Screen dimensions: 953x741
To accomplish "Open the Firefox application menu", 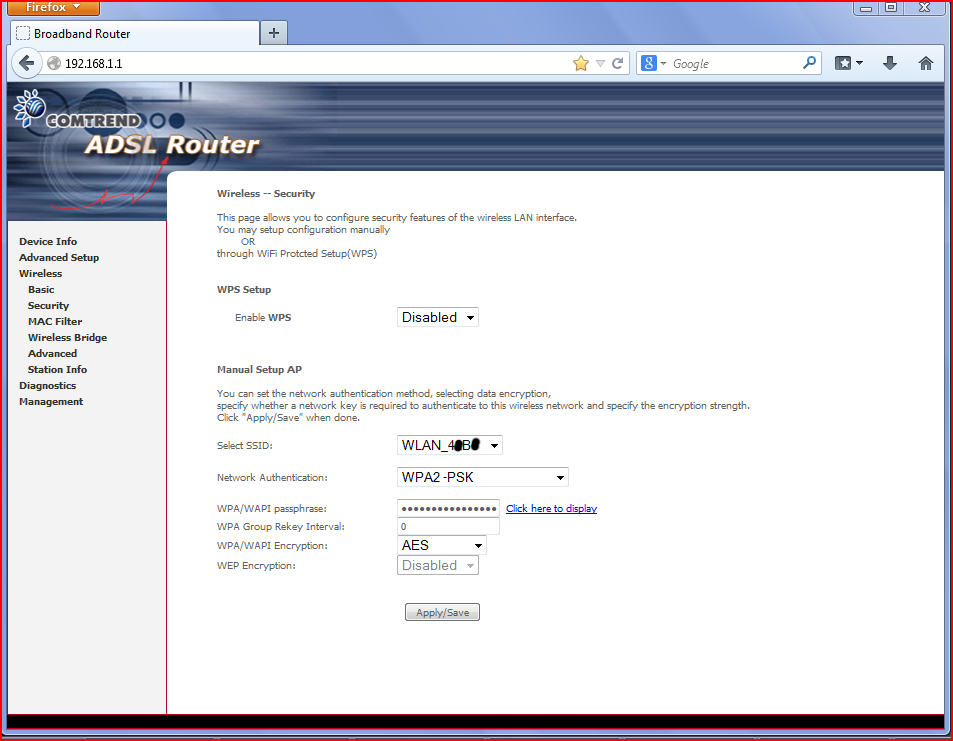I will [x=53, y=7].
